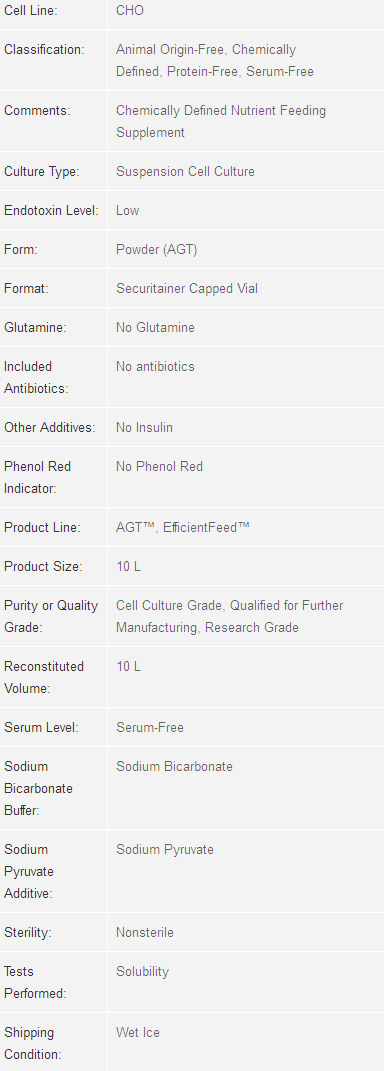The width and height of the screenshot is (384, 1071).
Task: Click the No Glutamine value
Action: pos(155,327)
